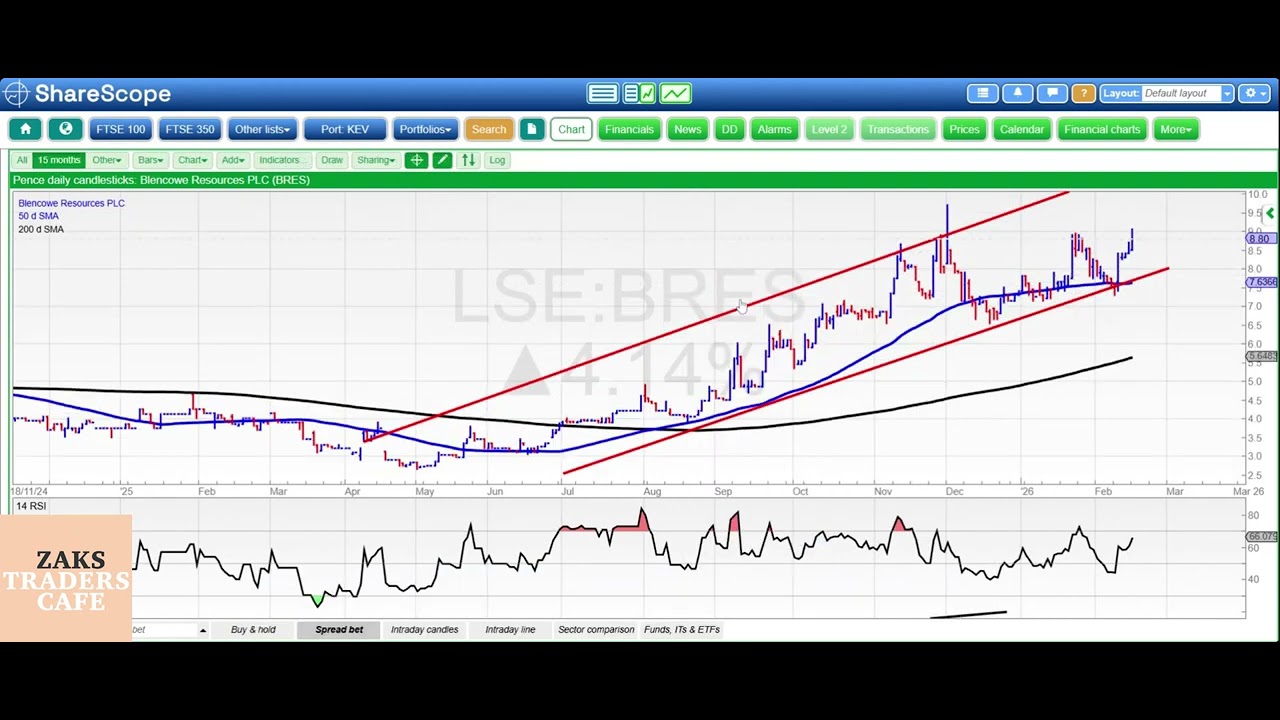Select the Buy & hold chart preset
This screenshot has height=720, width=1280.
[x=253, y=630]
